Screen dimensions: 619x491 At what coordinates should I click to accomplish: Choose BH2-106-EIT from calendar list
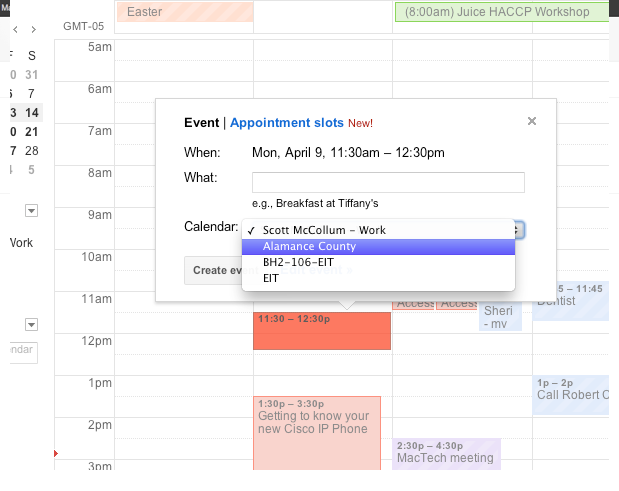click(378, 262)
